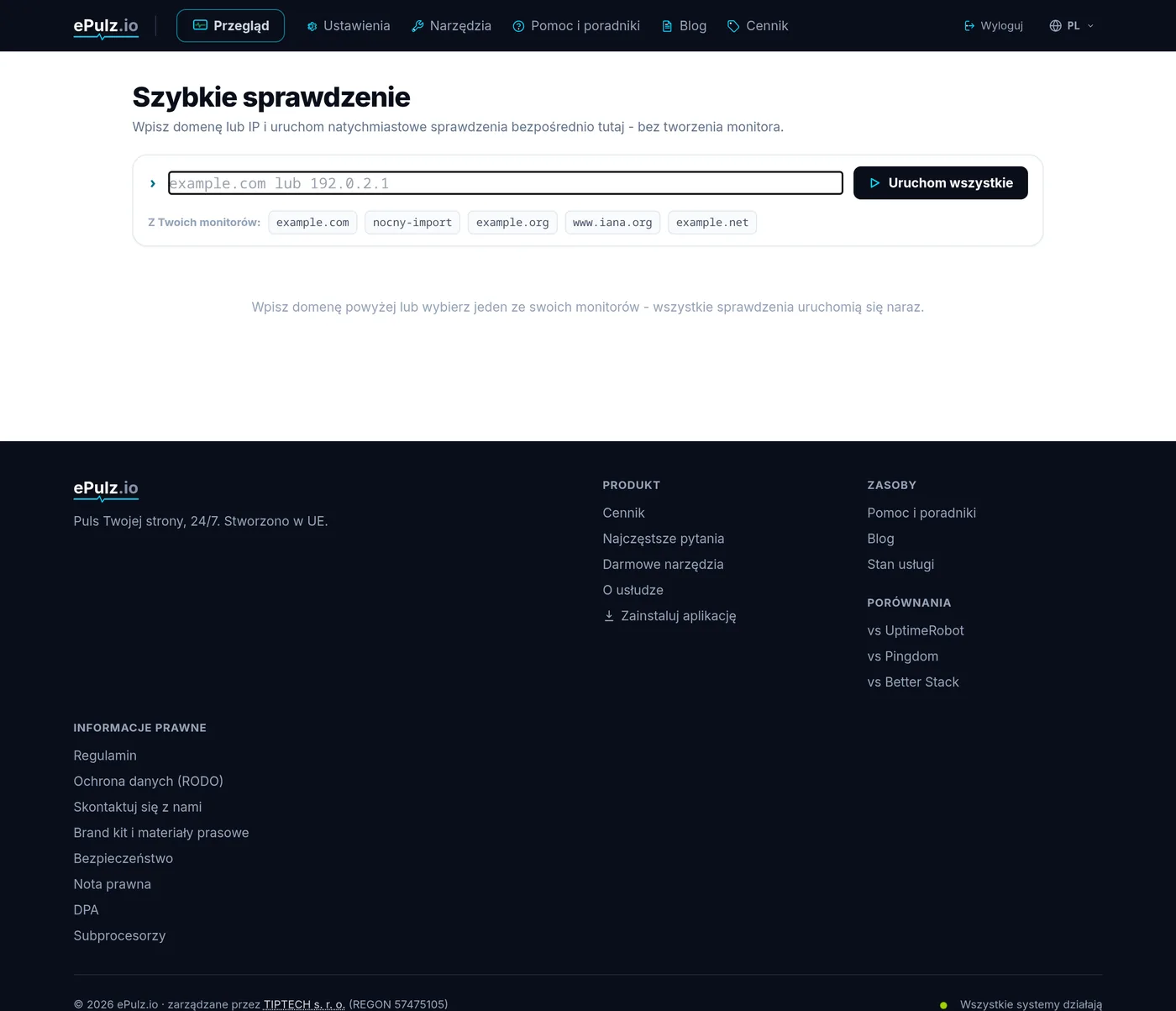Open footer Cennik link
Image resolution: width=1176 pixels, height=1011 pixels.
[623, 513]
